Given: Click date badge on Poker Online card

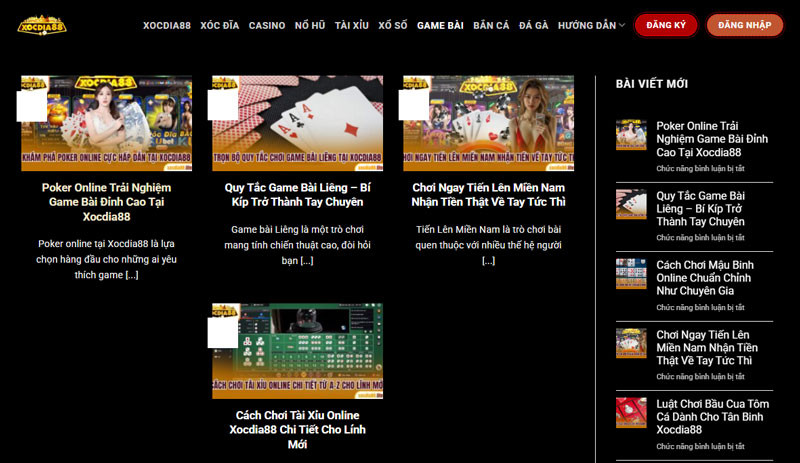Looking at the screenshot, I should 32,106.
